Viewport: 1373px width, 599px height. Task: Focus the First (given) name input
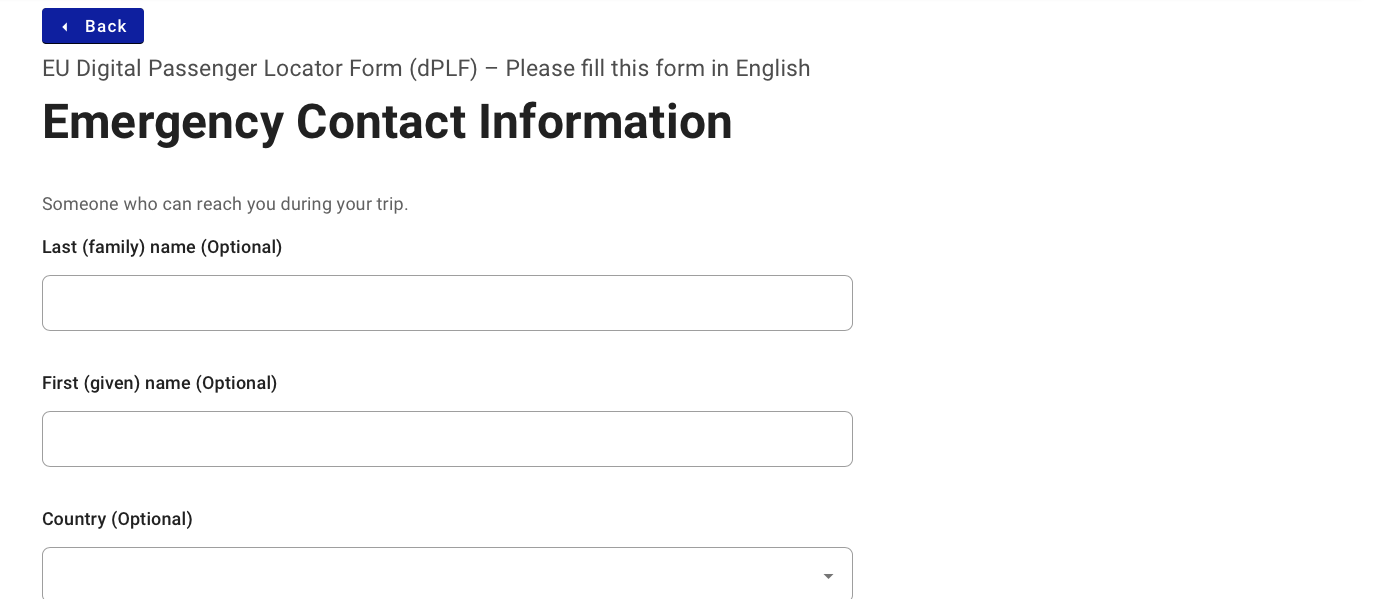(447, 438)
